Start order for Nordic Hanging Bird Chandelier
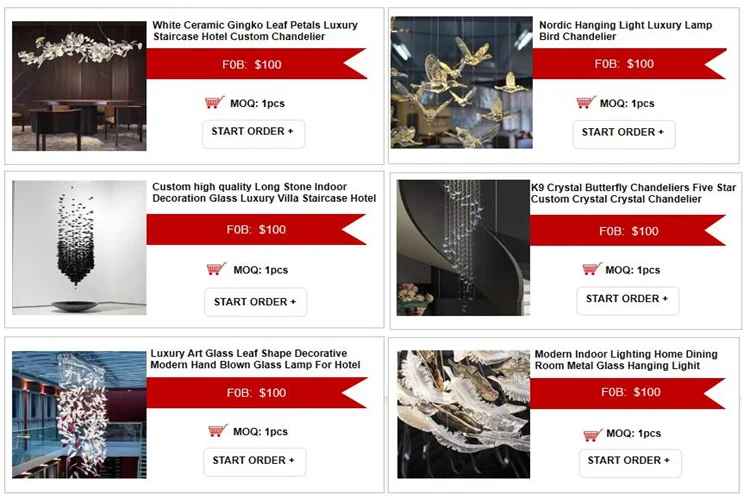Viewport: 750px width, 503px height. (624, 134)
